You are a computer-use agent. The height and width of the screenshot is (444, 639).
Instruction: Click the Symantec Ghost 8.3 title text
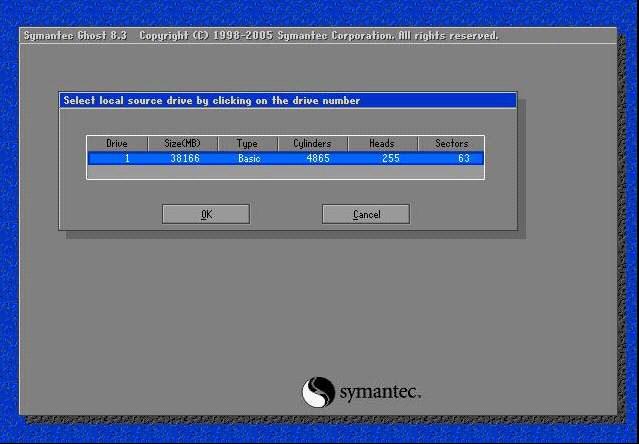tap(76, 36)
